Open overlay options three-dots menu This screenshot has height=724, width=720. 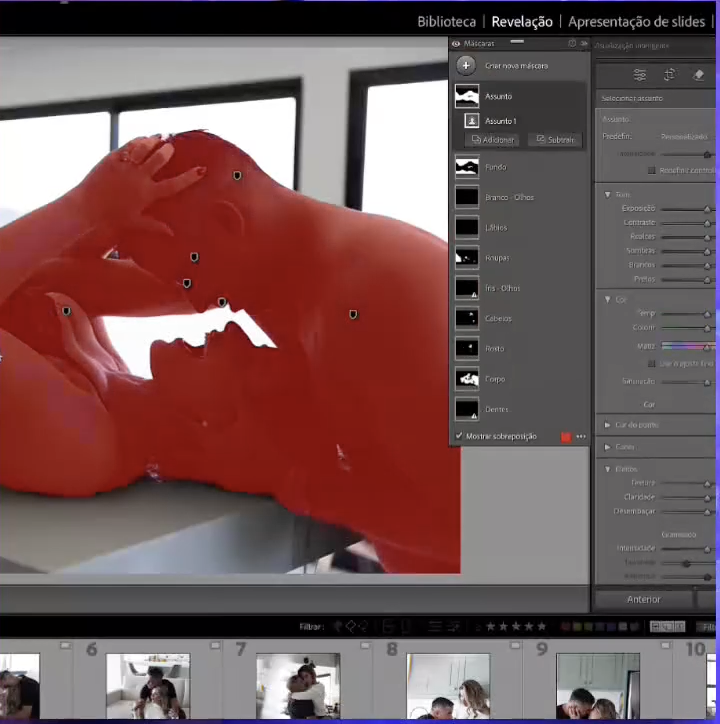(581, 436)
